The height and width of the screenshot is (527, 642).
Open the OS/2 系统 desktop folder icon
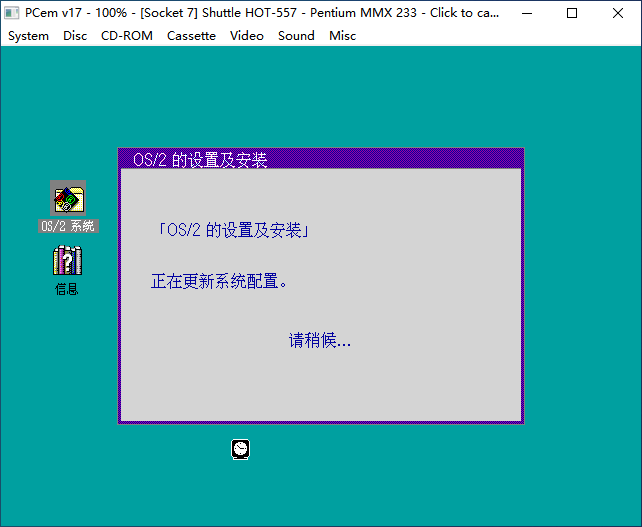(68, 198)
